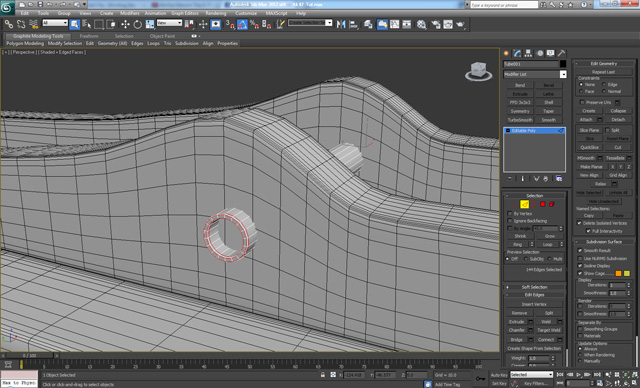
Task: Enable Use NURMS Subdivision checkbox
Action: tap(580, 258)
